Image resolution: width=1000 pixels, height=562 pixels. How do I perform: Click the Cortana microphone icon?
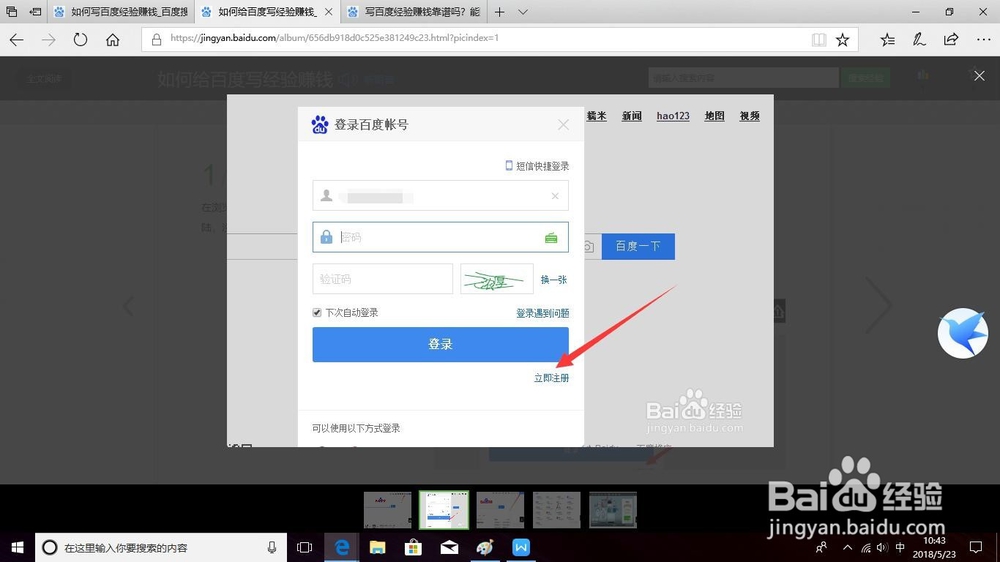[272, 547]
